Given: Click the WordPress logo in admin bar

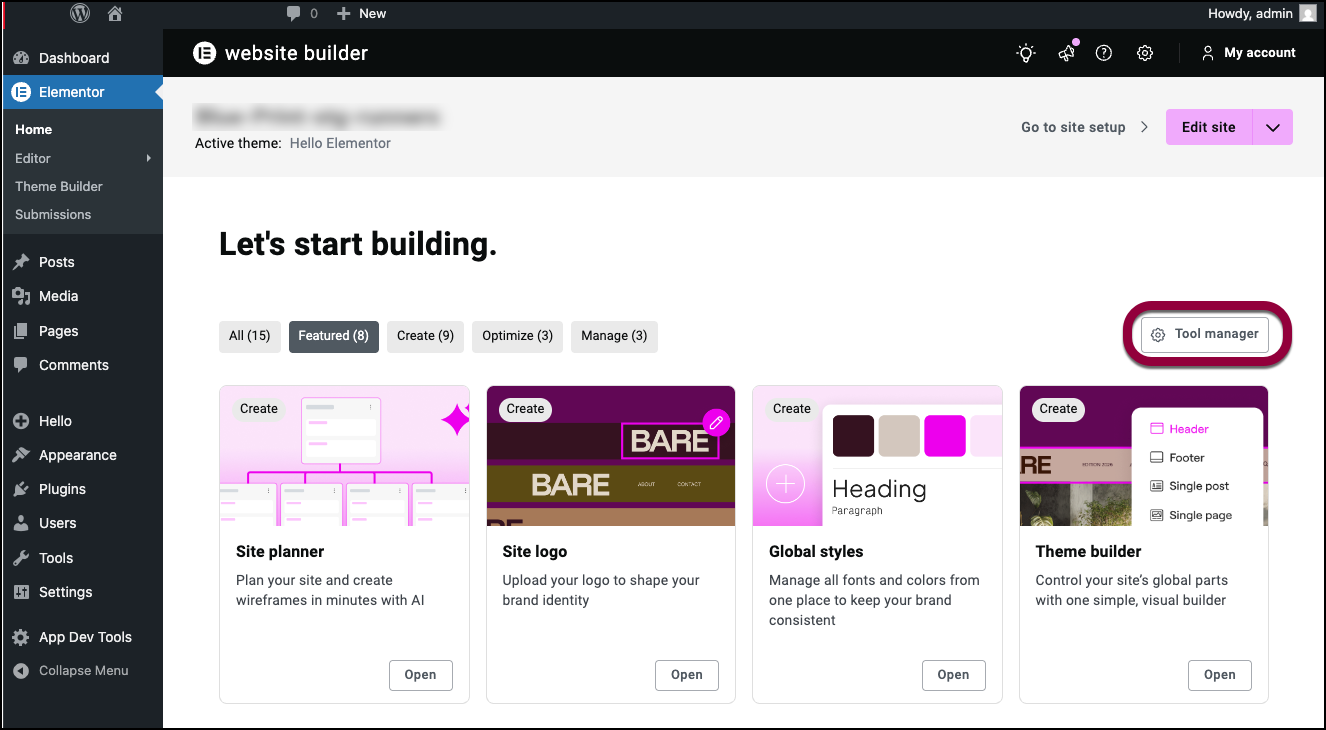Looking at the screenshot, I should tap(80, 13).
